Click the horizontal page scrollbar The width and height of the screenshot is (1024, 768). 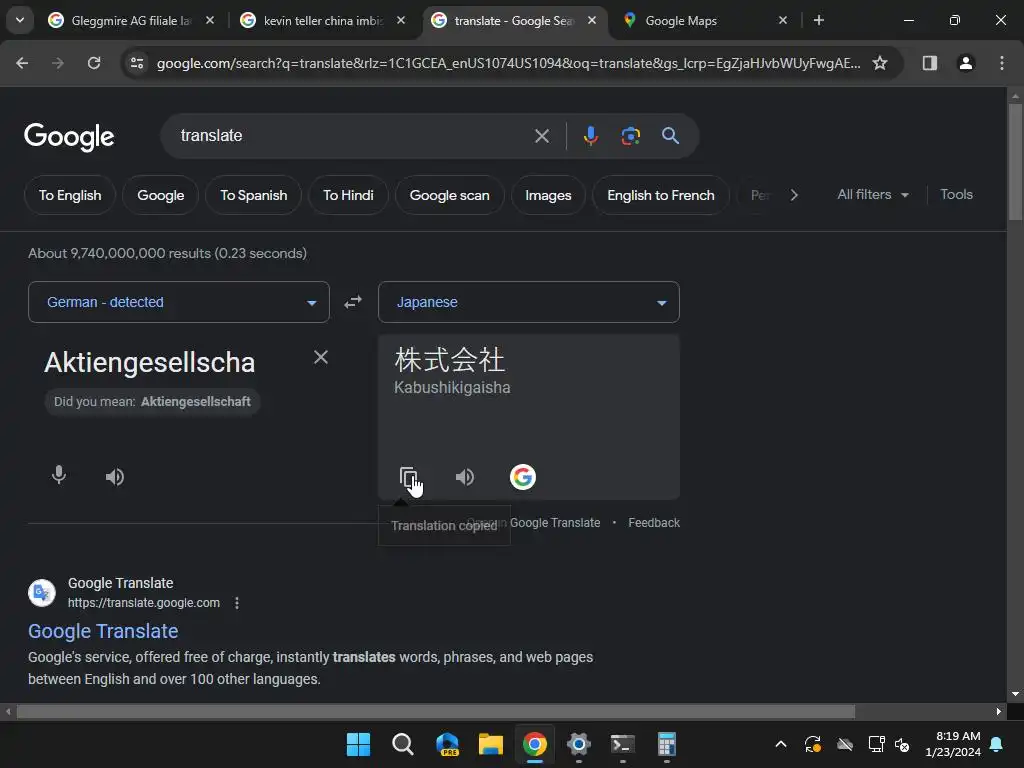pos(436,711)
